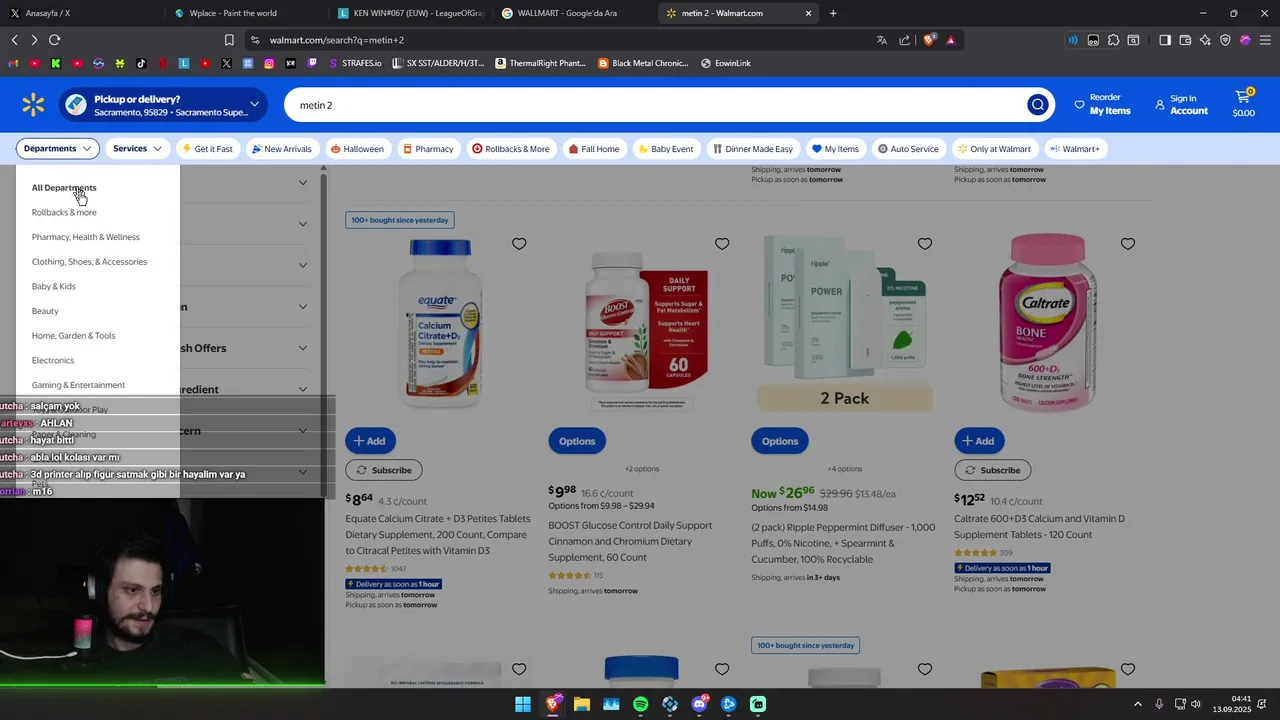Switch to the KEN WIN#067 LeagueOfGraphs tab
1280x720 pixels.
[x=411, y=13]
